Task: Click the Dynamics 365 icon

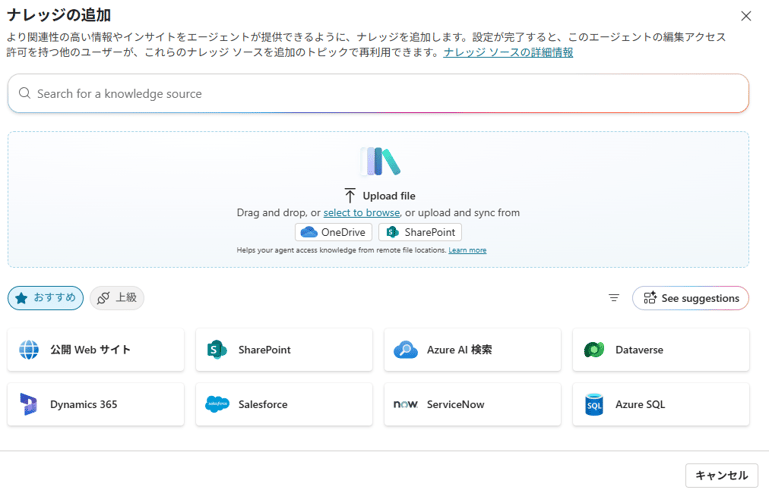Action: point(28,404)
